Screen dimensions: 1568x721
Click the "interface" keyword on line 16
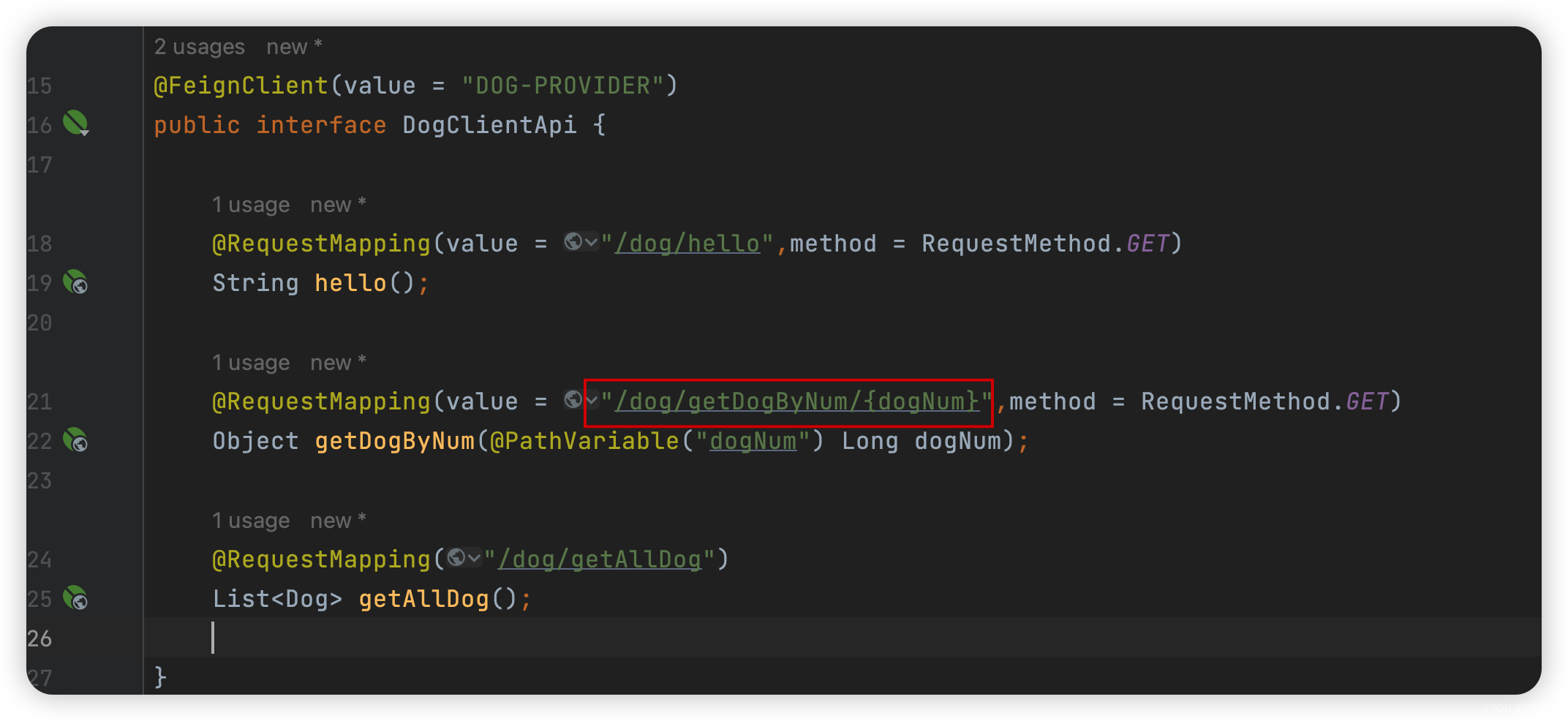coord(321,125)
